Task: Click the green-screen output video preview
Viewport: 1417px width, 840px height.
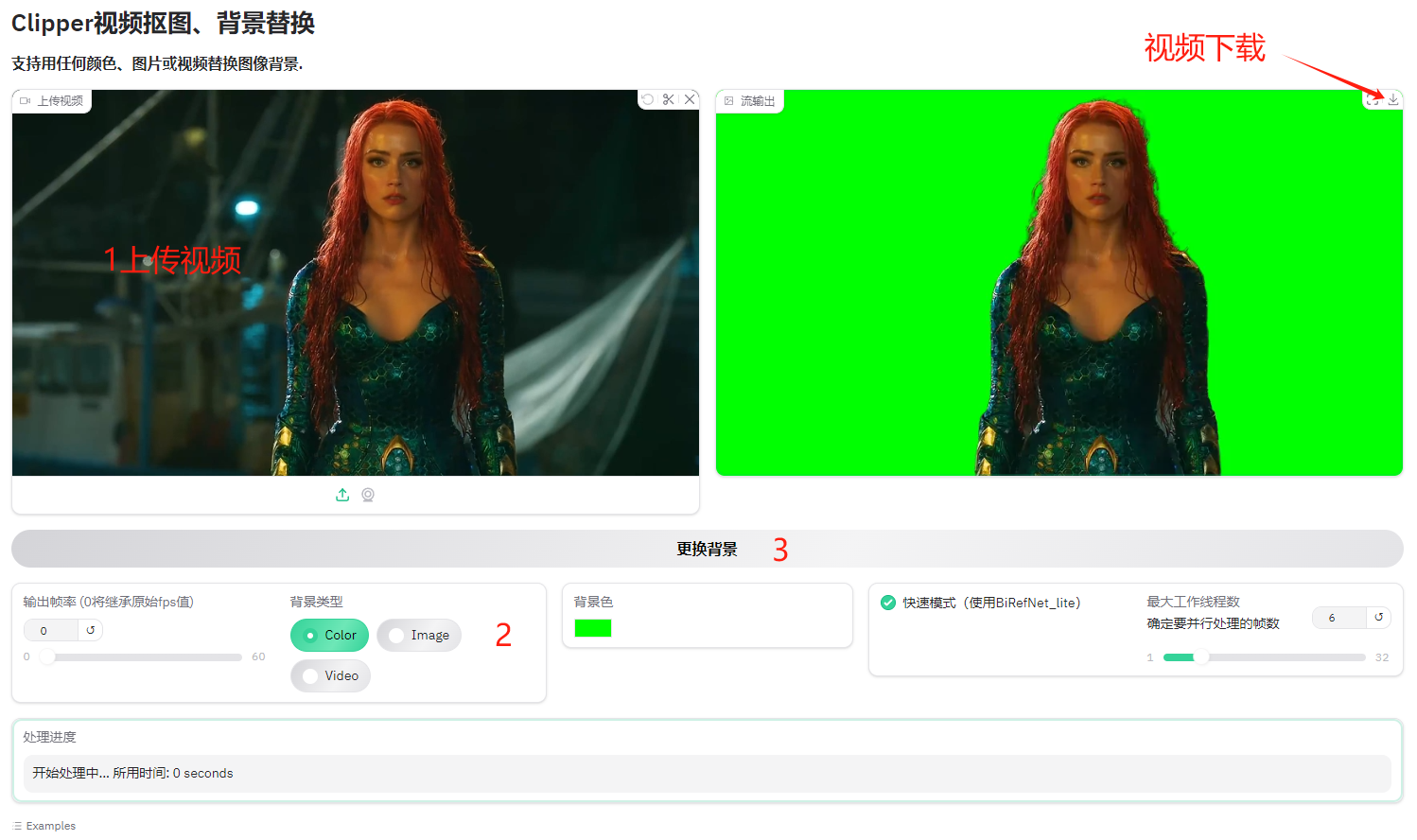Action: point(1059,283)
